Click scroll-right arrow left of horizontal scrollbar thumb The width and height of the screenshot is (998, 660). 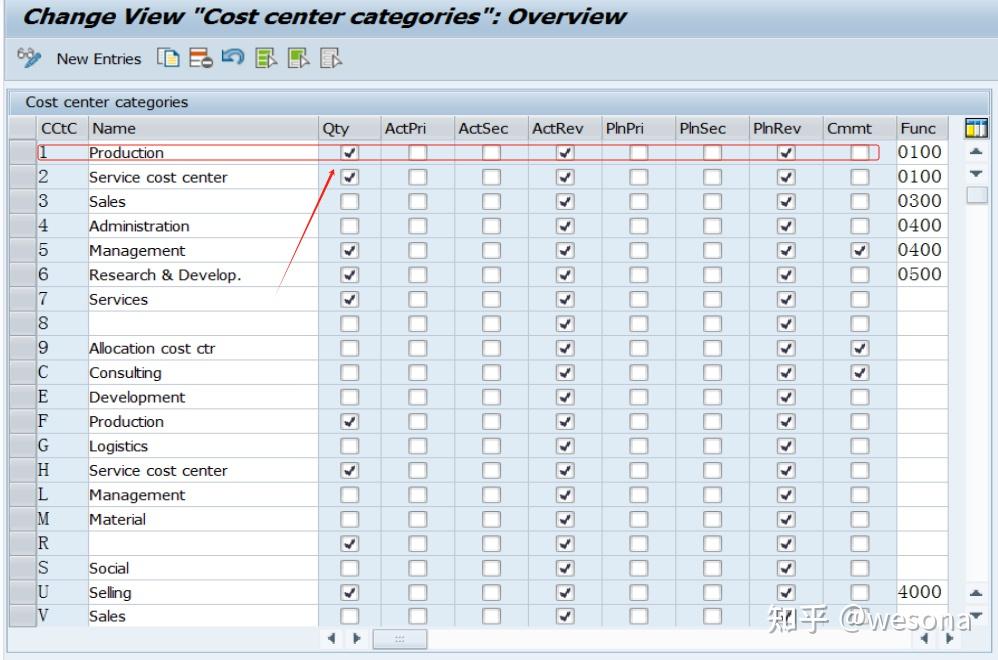click(356, 638)
